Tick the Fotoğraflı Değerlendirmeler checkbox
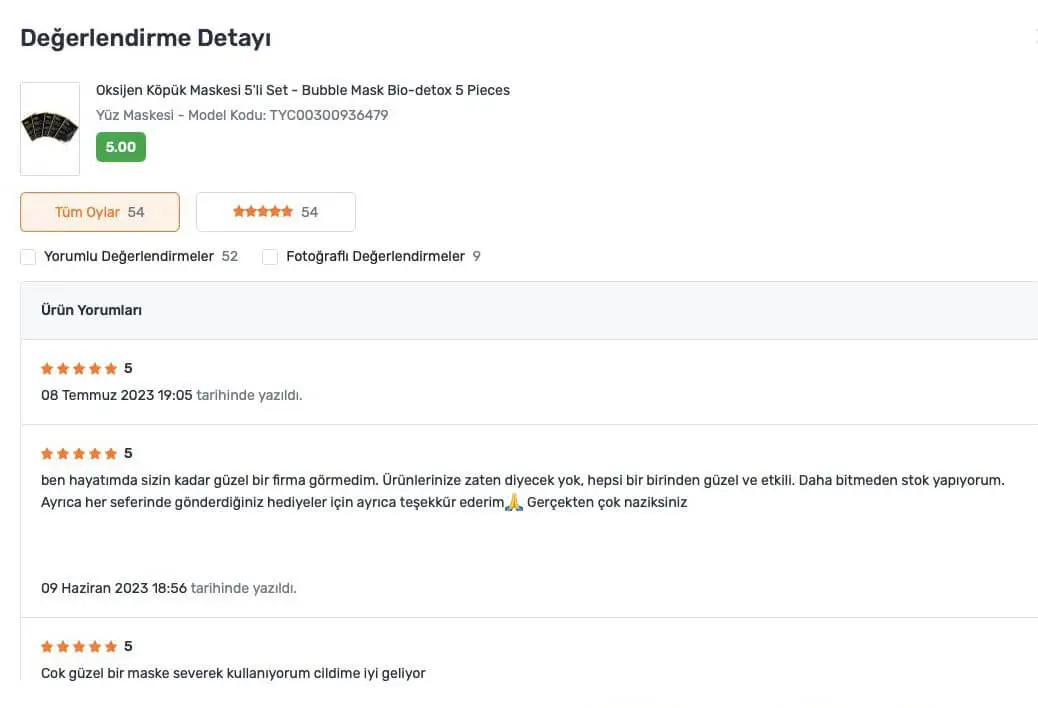The height and width of the screenshot is (708, 1038). (270, 257)
